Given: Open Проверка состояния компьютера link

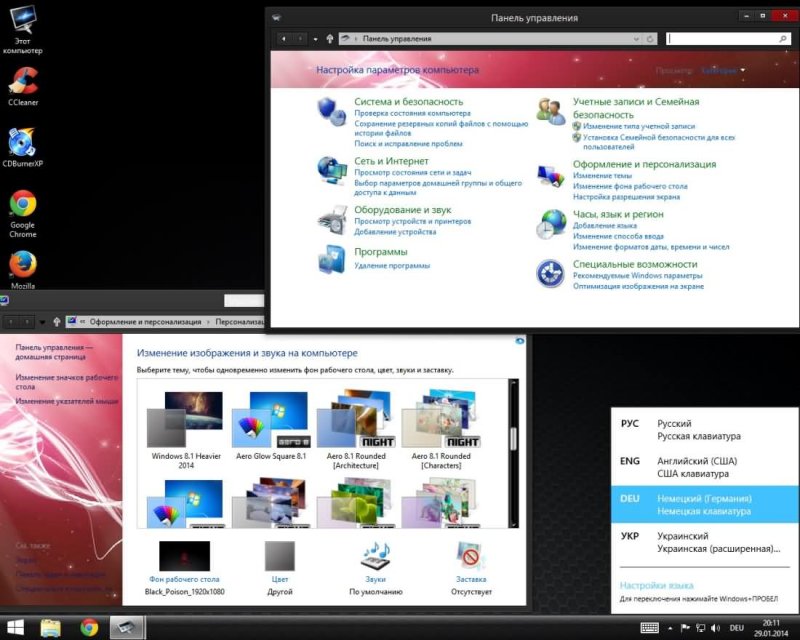Looking at the screenshot, I should [x=412, y=113].
